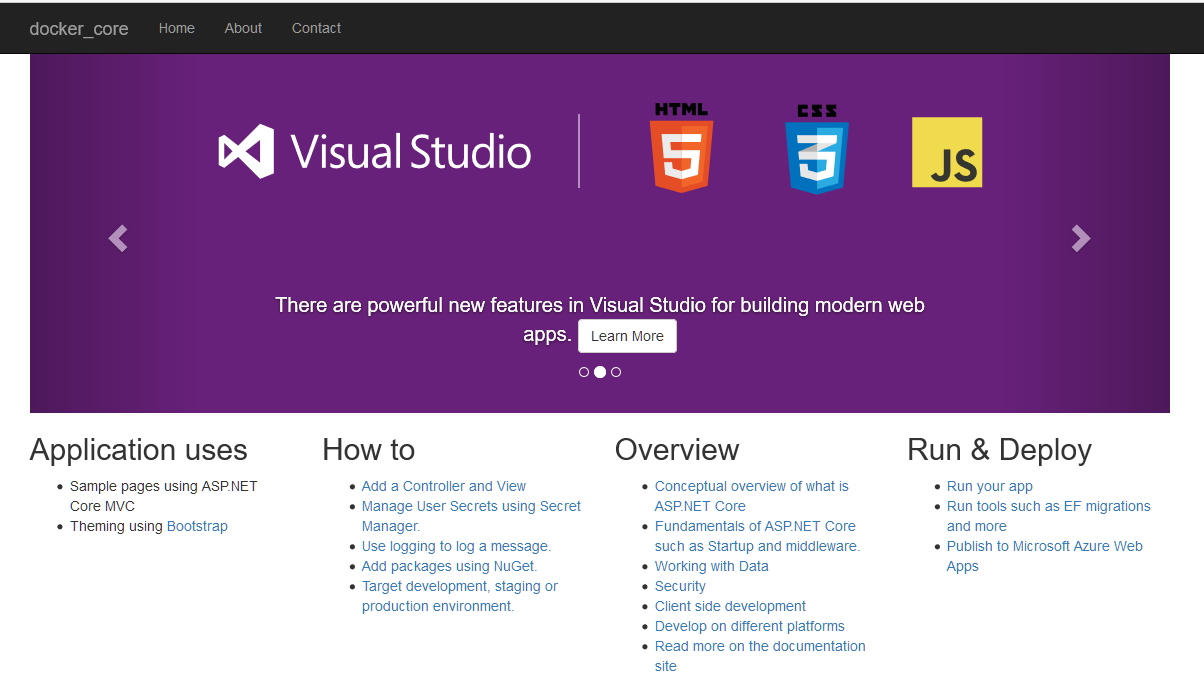Click the 'Overview' heading
This screenshot has height=679, width=1204.
pos(677,450)
